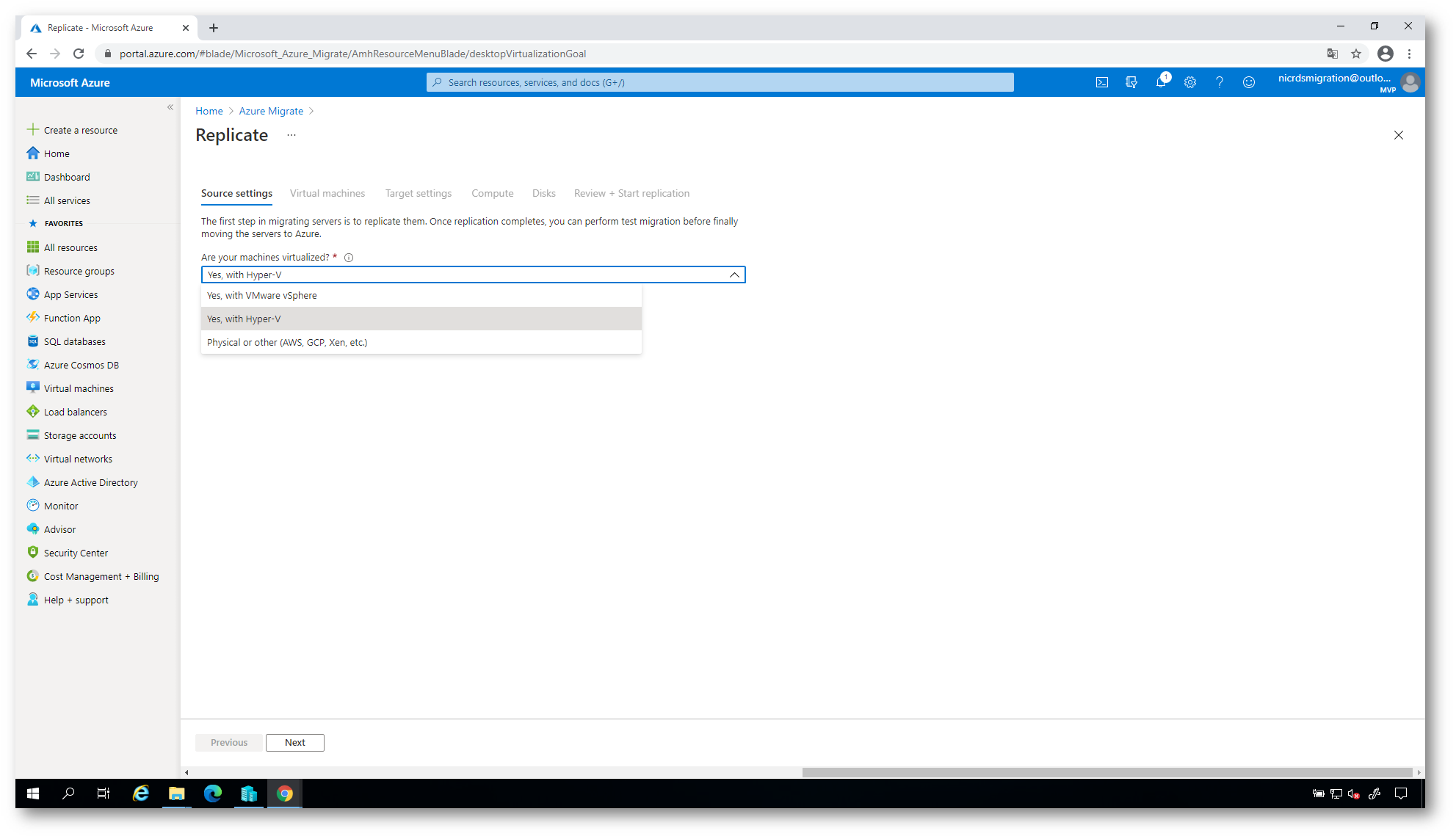
Task: Open Windows Start menu
Action: tap(33, 793)
